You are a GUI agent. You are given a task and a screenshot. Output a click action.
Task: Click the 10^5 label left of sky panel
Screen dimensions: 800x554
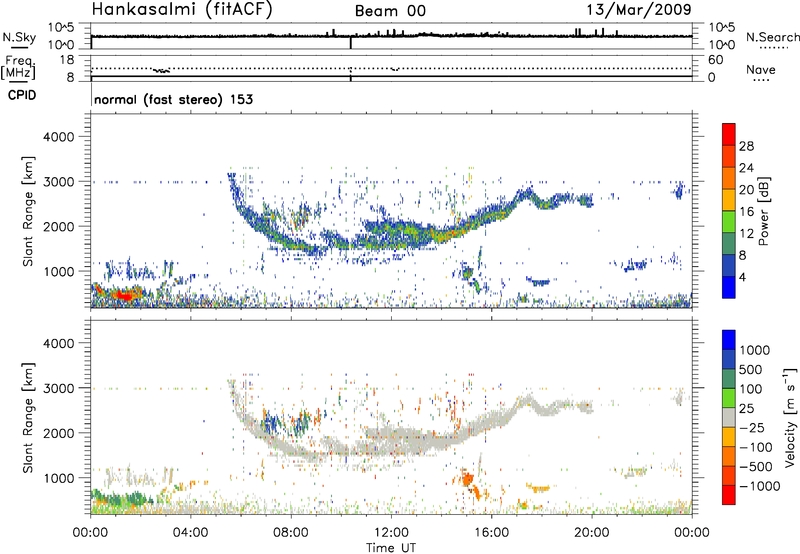click(61, 27)
